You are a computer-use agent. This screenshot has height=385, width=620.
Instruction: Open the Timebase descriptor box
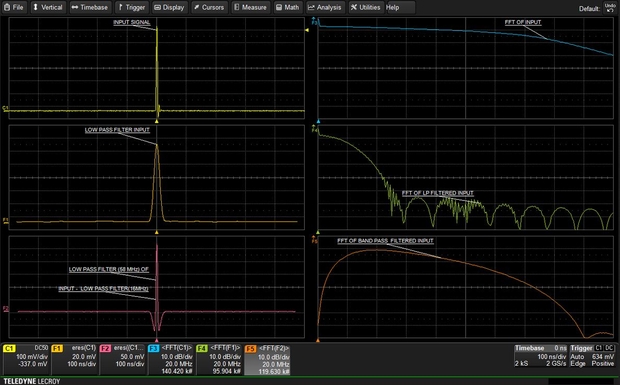coord(541,356)
